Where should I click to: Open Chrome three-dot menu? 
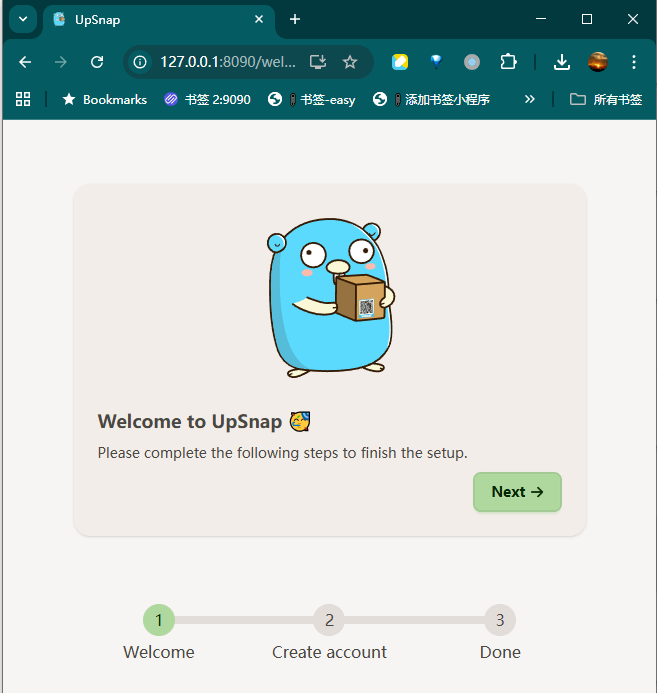[x=633, y=62]
